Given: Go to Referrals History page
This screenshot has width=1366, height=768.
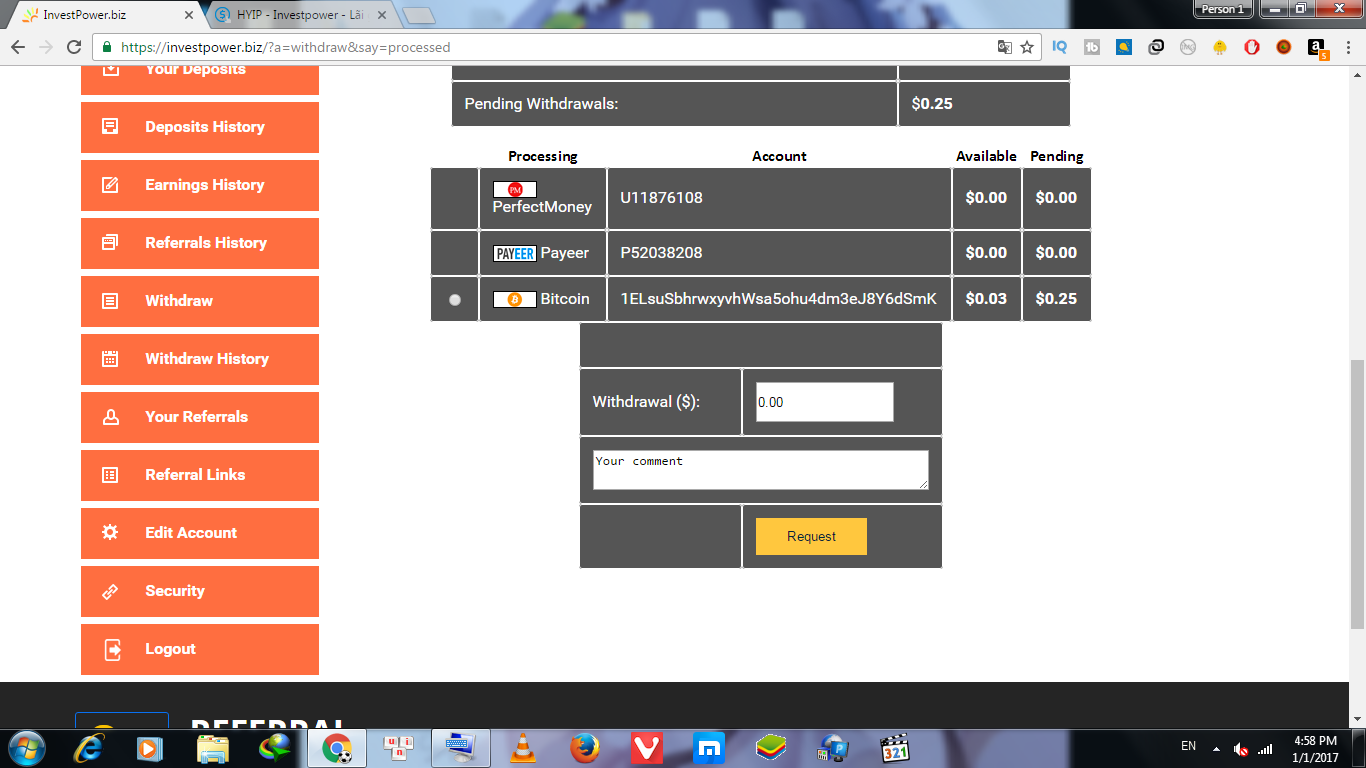Looking at the screenshot, I should (200, 243).
